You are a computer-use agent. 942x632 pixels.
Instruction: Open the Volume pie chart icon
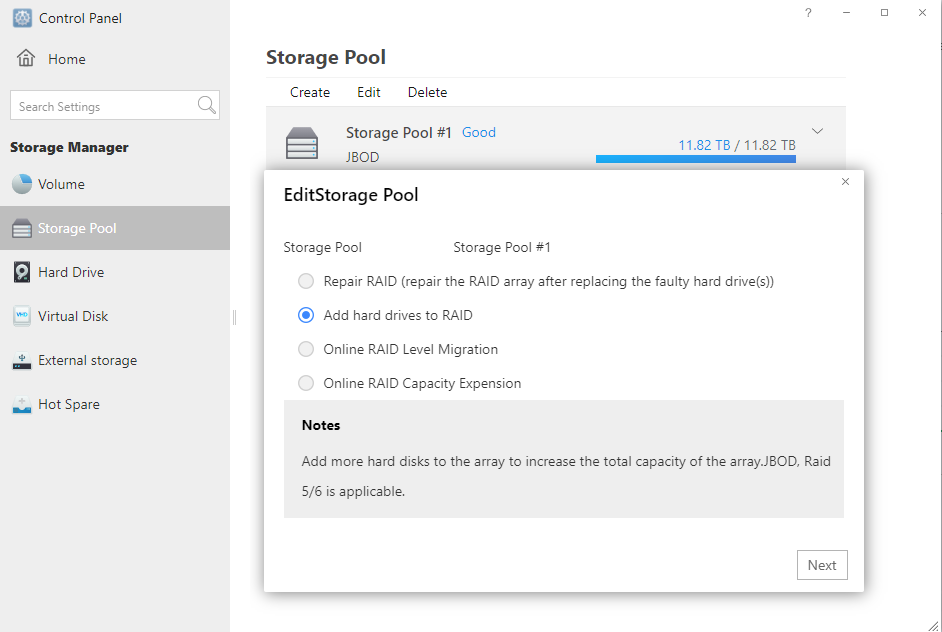point(22,184)
